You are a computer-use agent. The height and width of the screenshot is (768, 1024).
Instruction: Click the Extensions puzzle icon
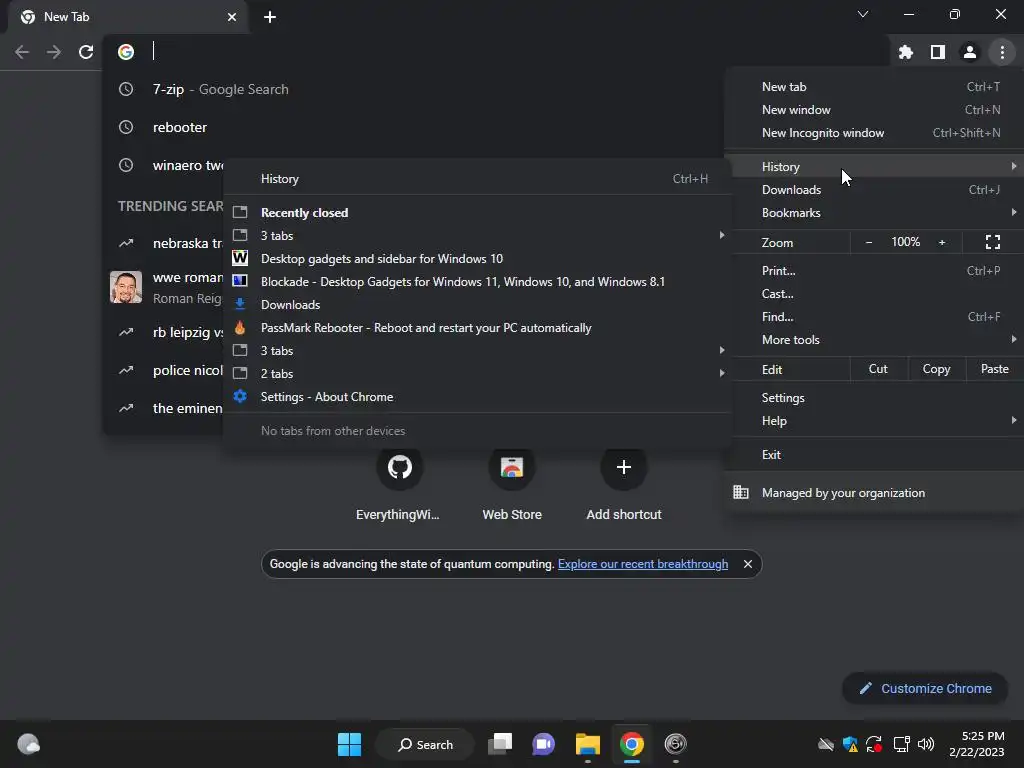click(905, 52)
